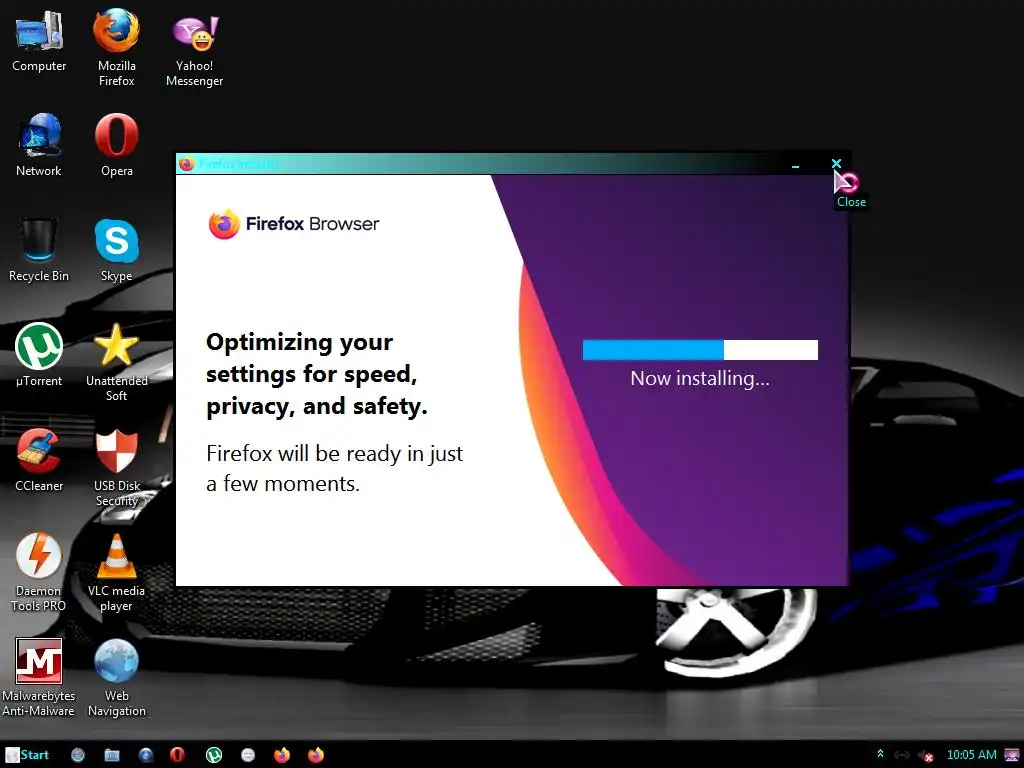Viewport: 1024px width, 768px height.
Task: Select the µTorrent desktop icon
Action: point(39,355)
